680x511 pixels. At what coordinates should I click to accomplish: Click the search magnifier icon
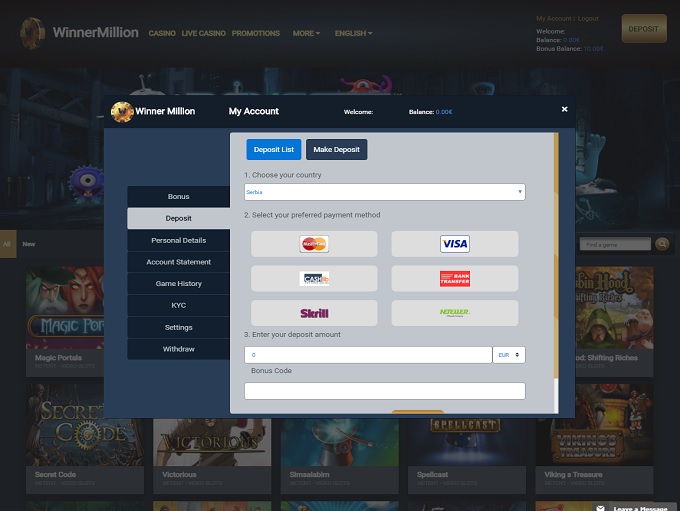[662, 244]
